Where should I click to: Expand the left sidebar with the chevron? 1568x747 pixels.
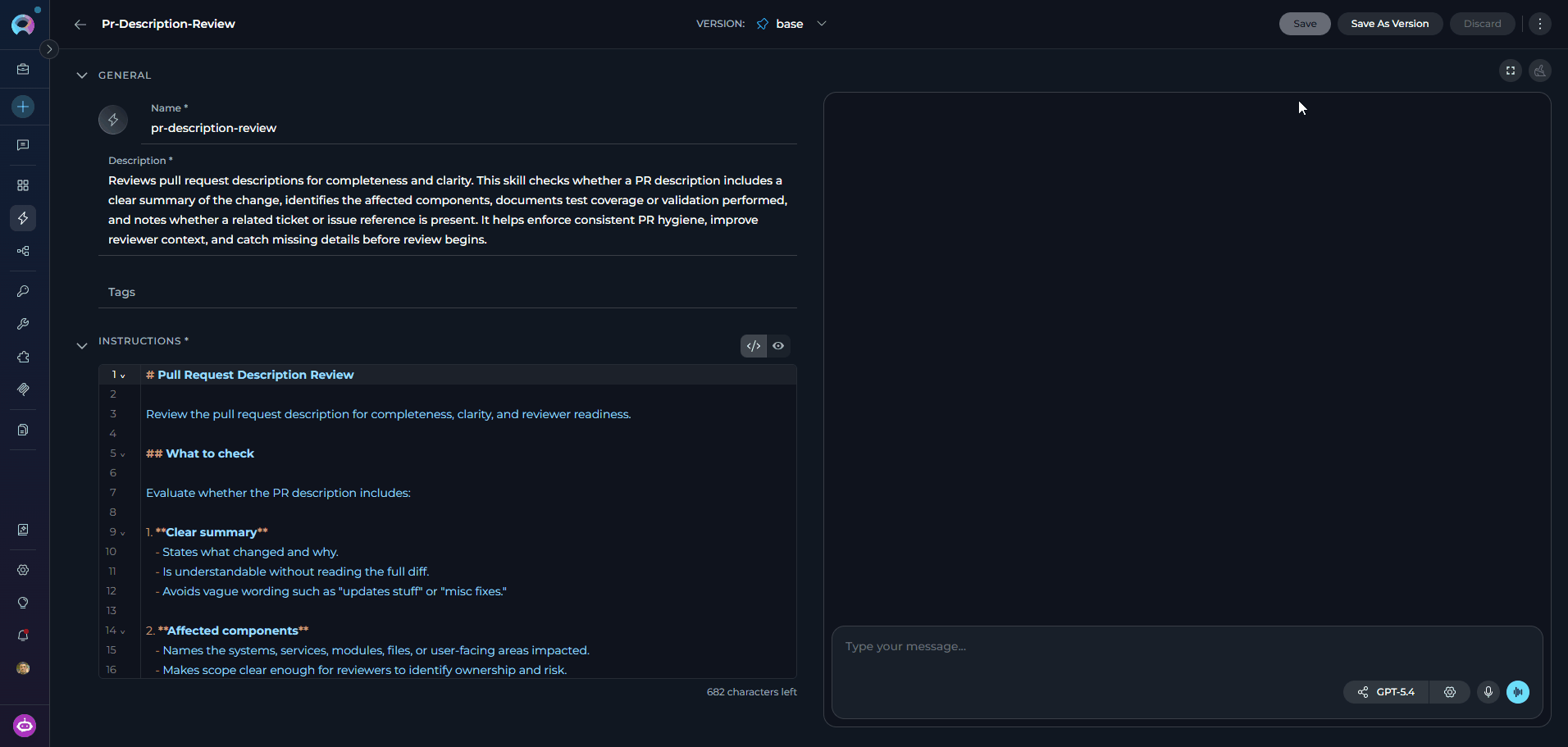tap(49, 49)
